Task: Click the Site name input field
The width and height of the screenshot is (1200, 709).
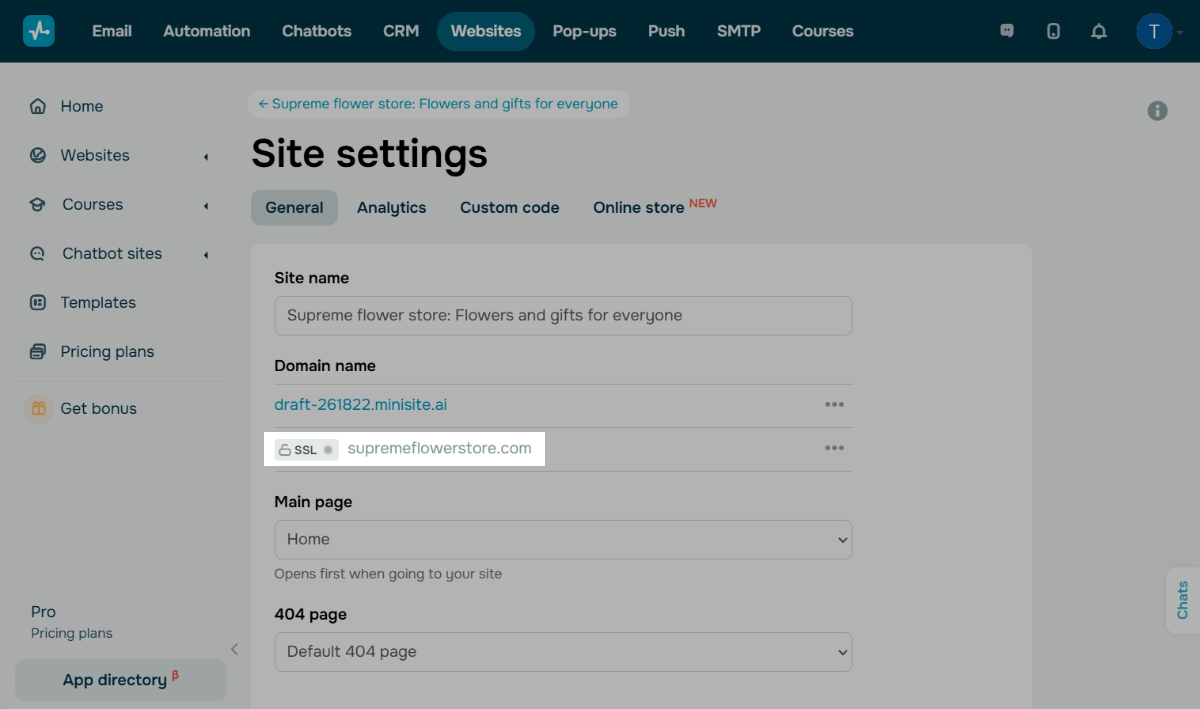Action: [563, 315]
